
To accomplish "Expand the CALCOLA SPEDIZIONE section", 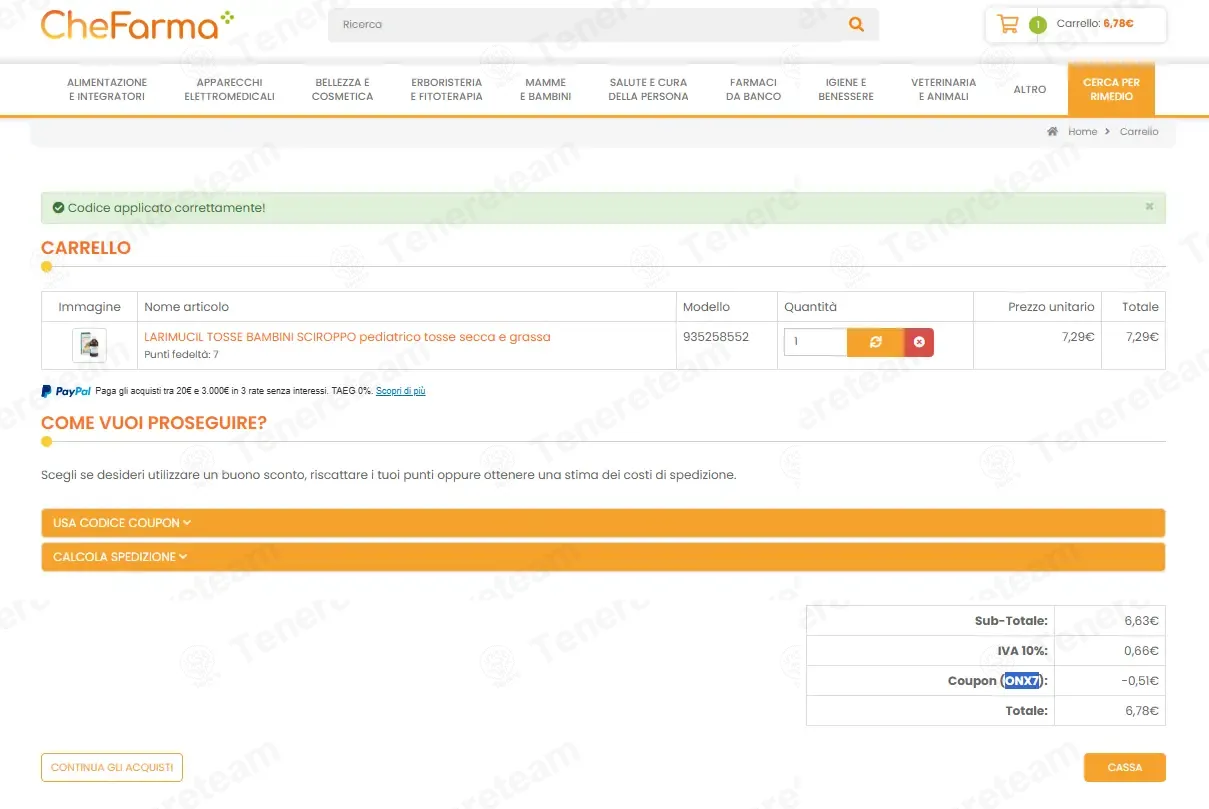I will (603, 557).
